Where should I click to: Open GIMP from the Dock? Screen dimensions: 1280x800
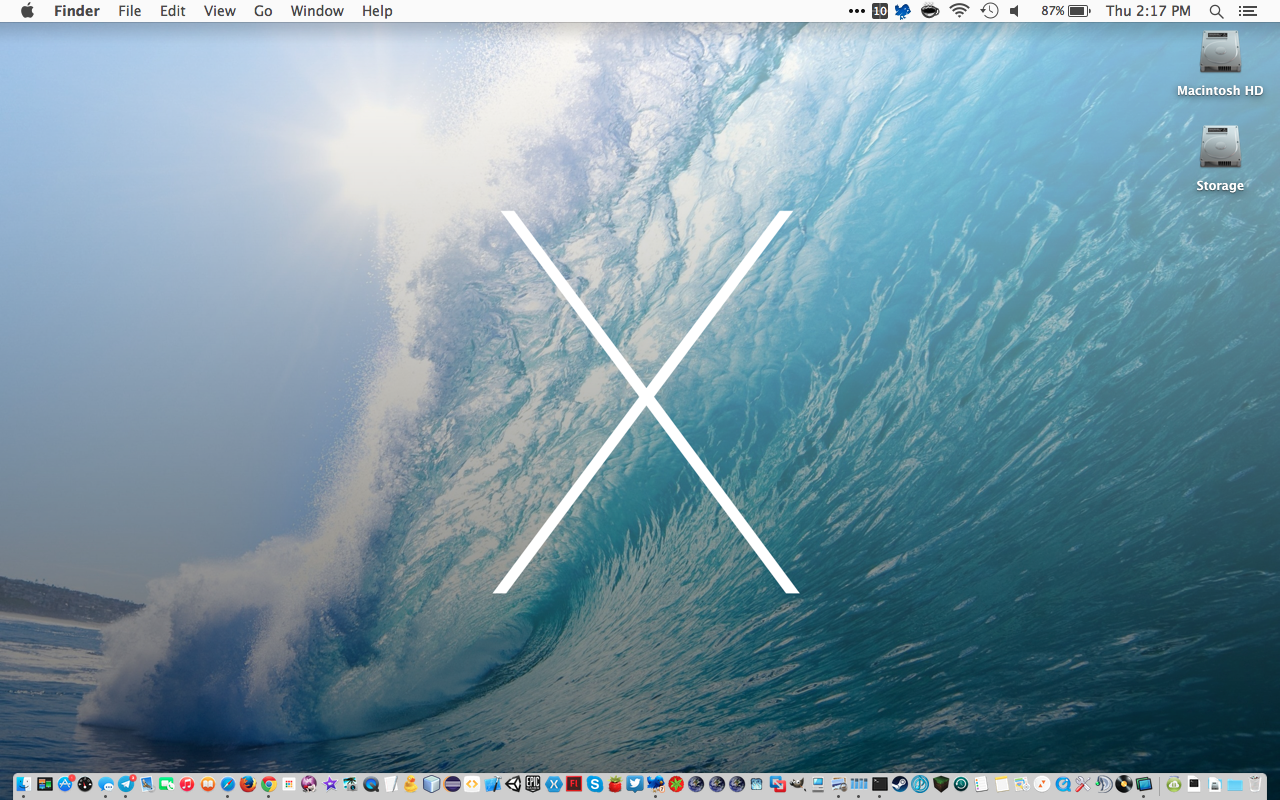coord(797,784)
